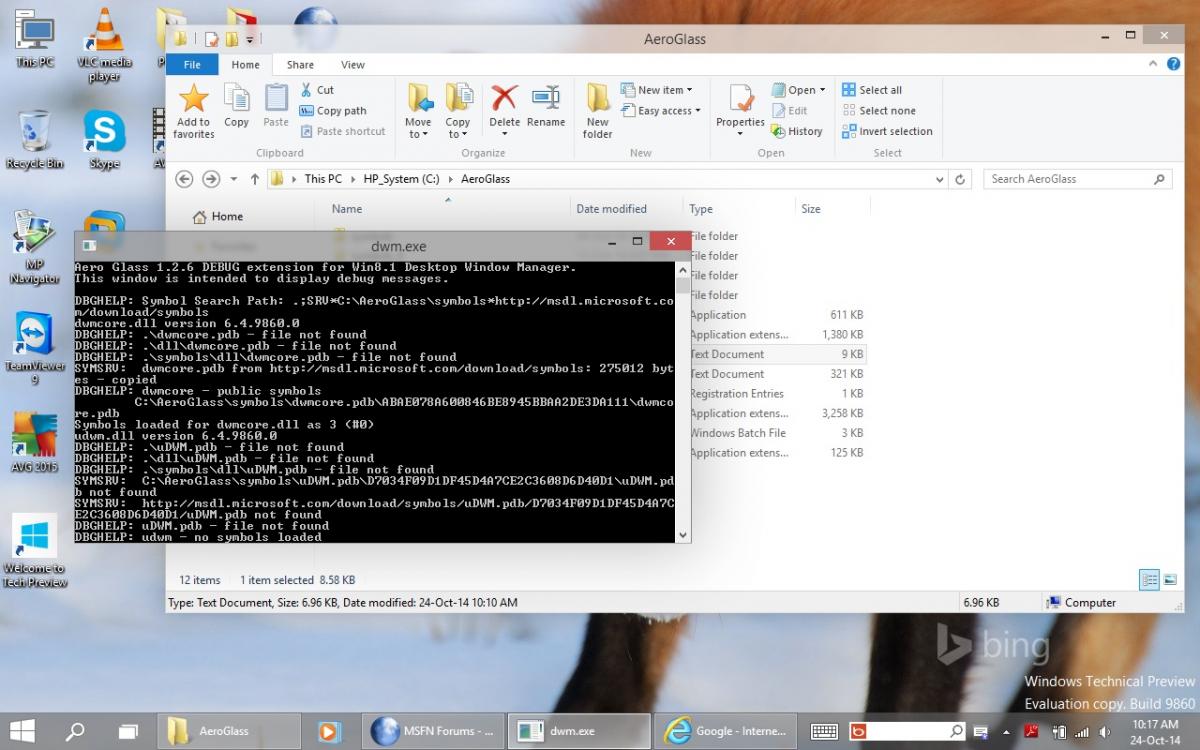Open Skype desktop shortcut
This screenshot has width=1200, height=750.
tap(104, 140)
